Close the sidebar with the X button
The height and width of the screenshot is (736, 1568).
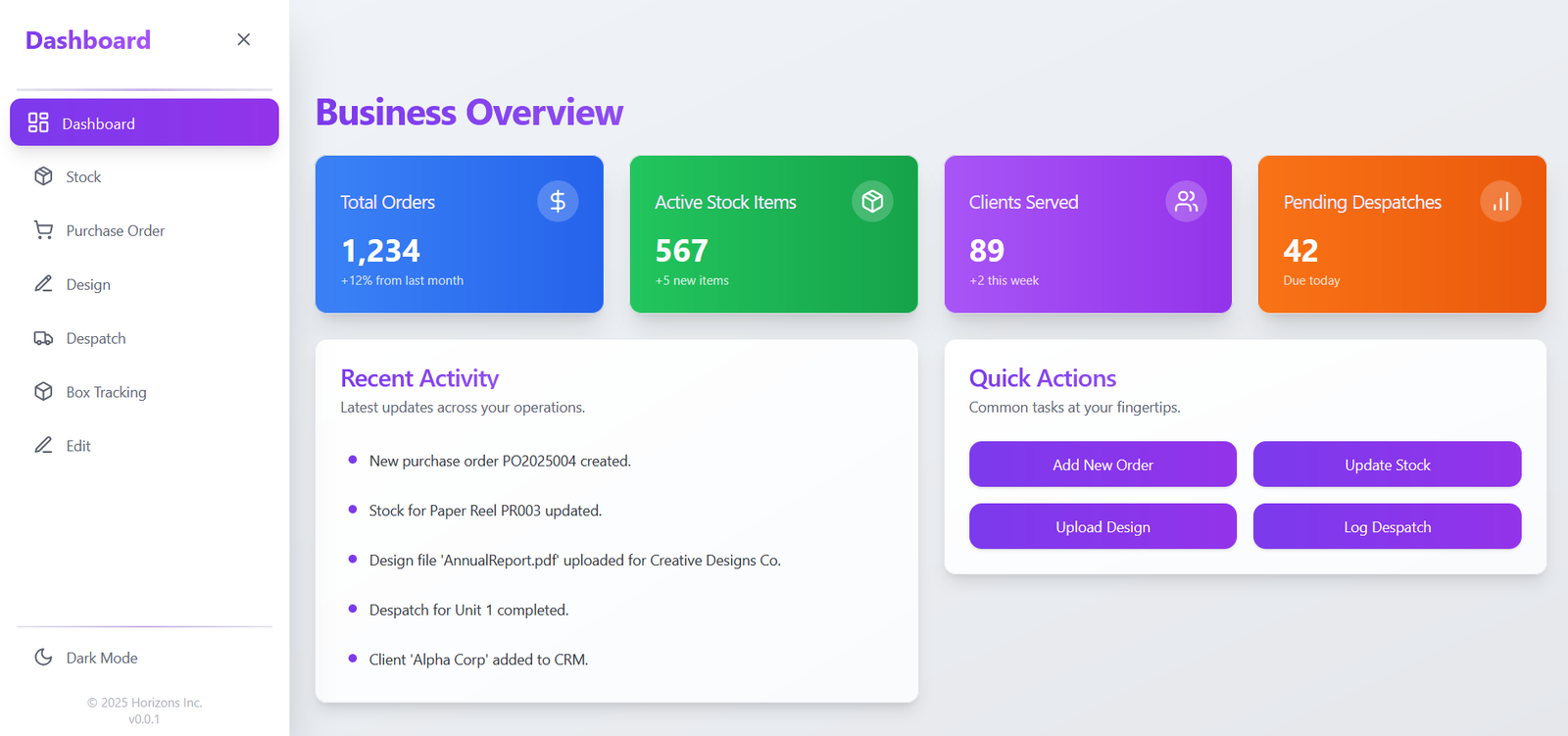(x=244, y=39)
